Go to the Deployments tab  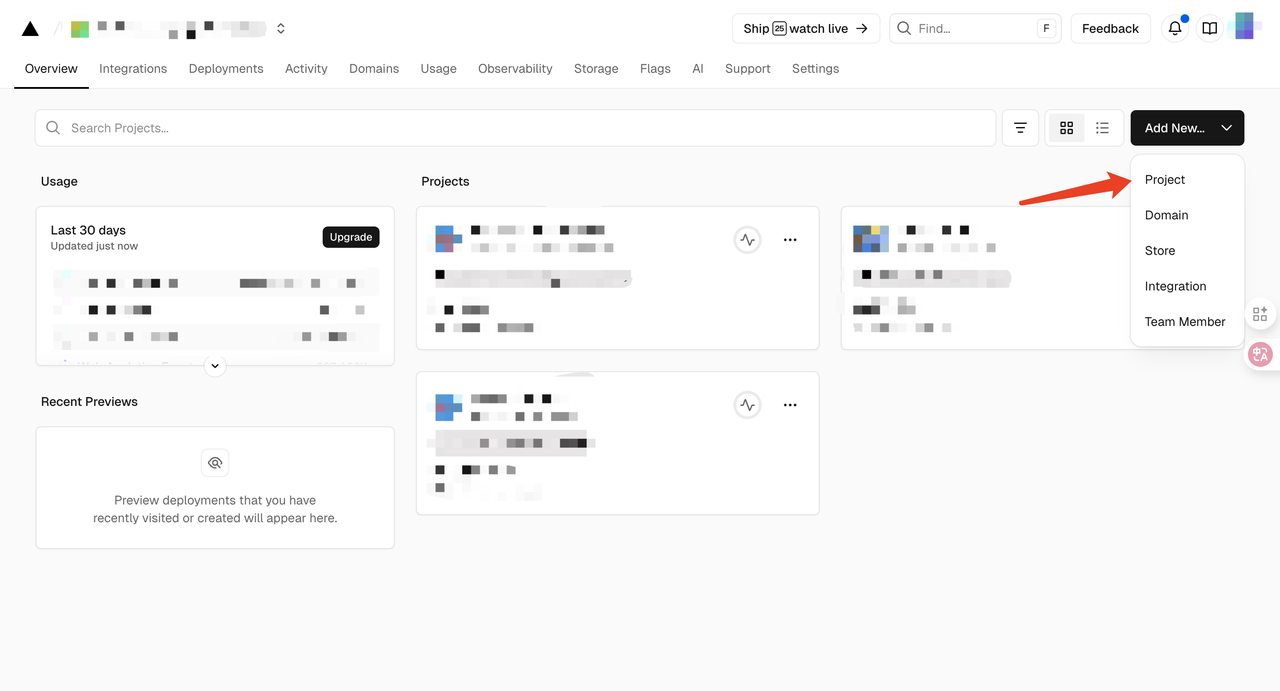[226, 69]
